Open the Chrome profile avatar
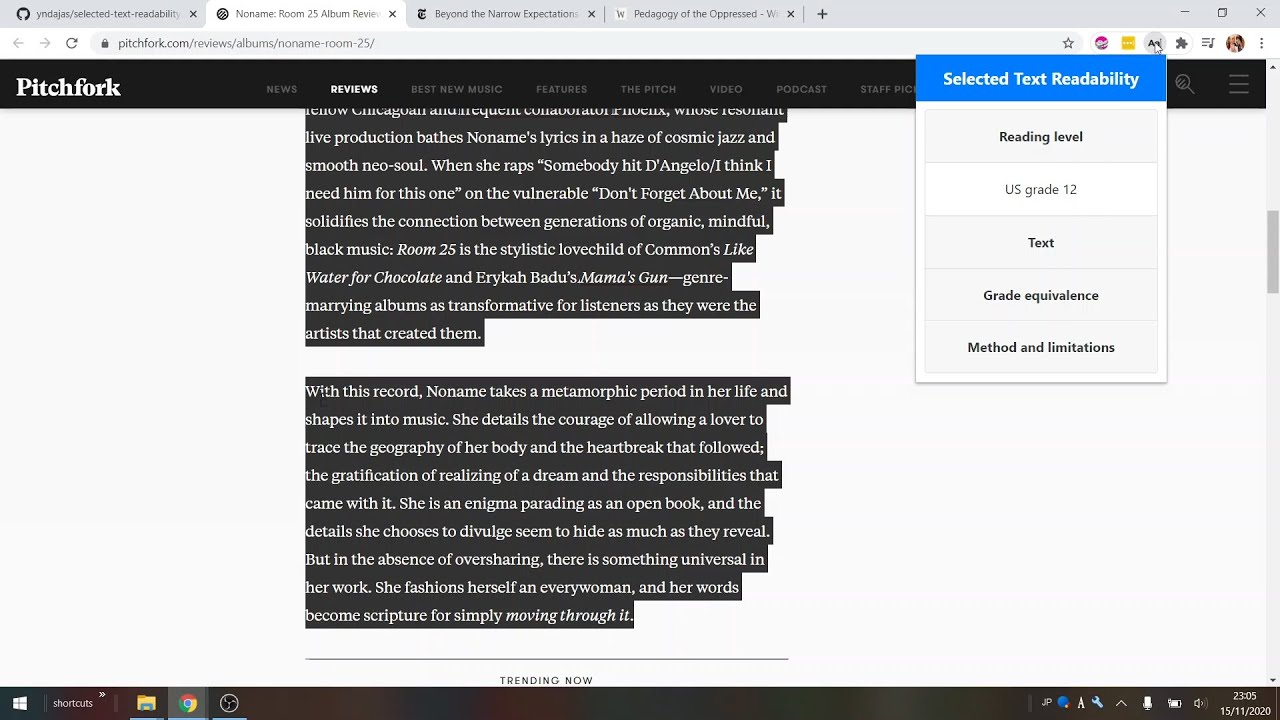Image resolution: width=1280 pixels, height=720 pixels. (x=1235, y=43)
